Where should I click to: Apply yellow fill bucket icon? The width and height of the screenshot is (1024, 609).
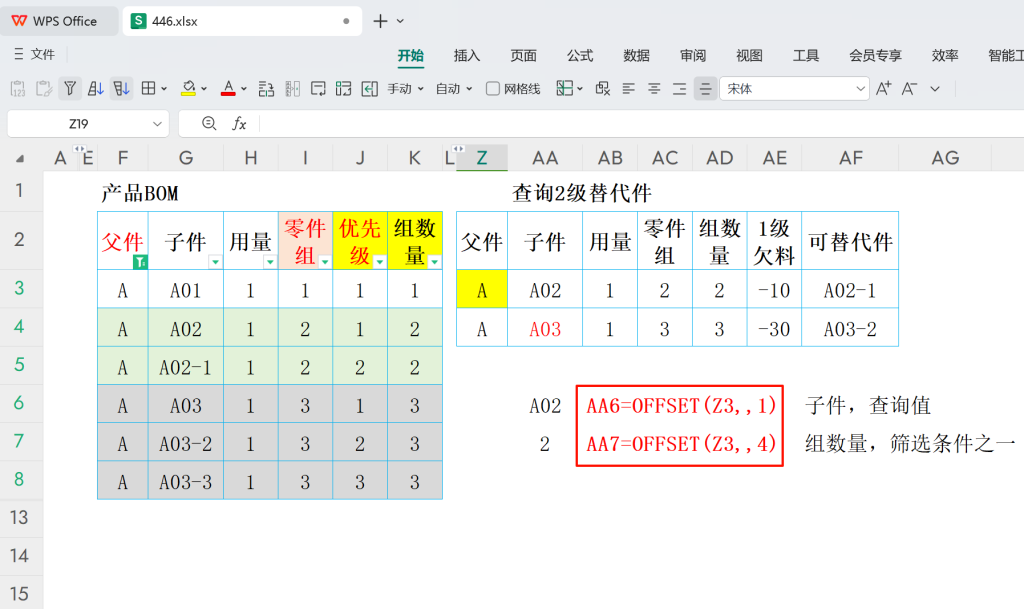(x=188, y=89)
